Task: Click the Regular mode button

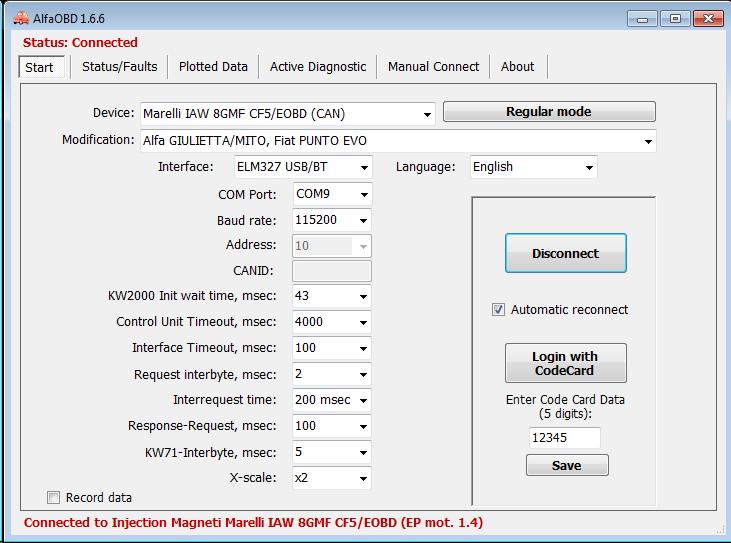Action: [x=549, y=112]
